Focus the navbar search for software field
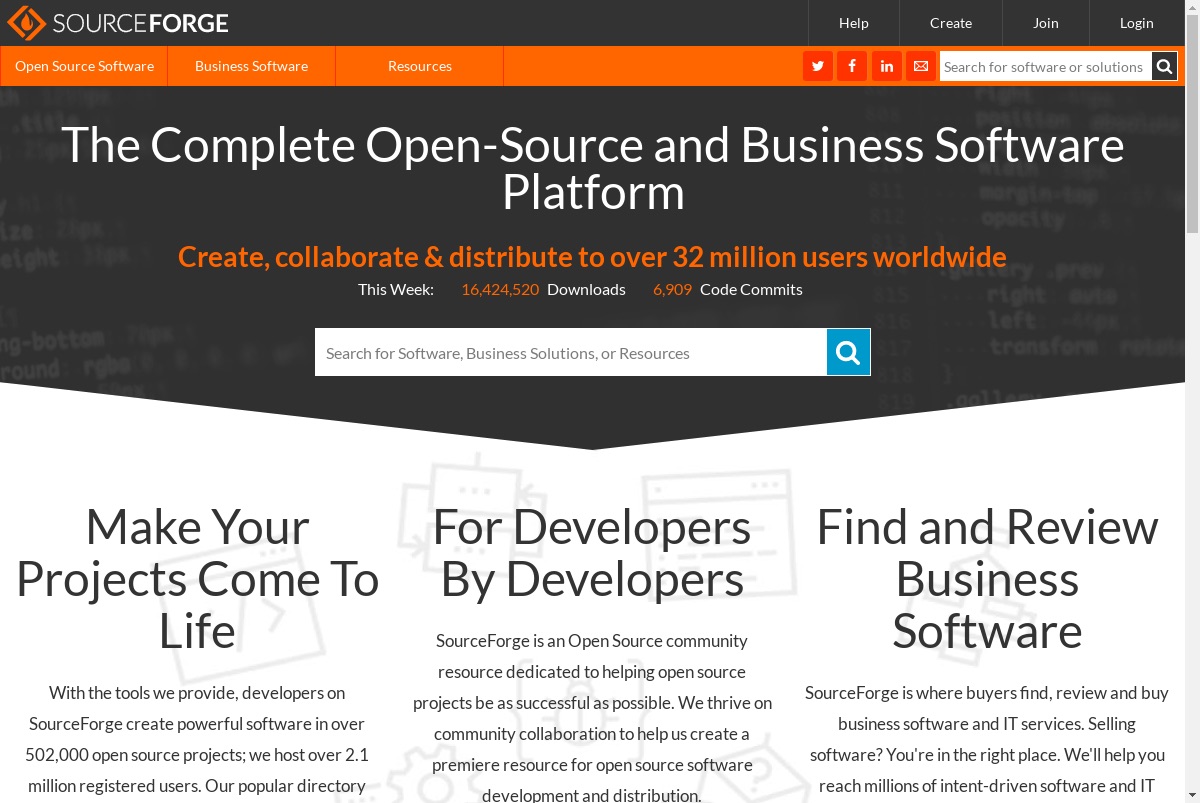This screenshot has height=803, width=1200. (x=1046, y=66)
